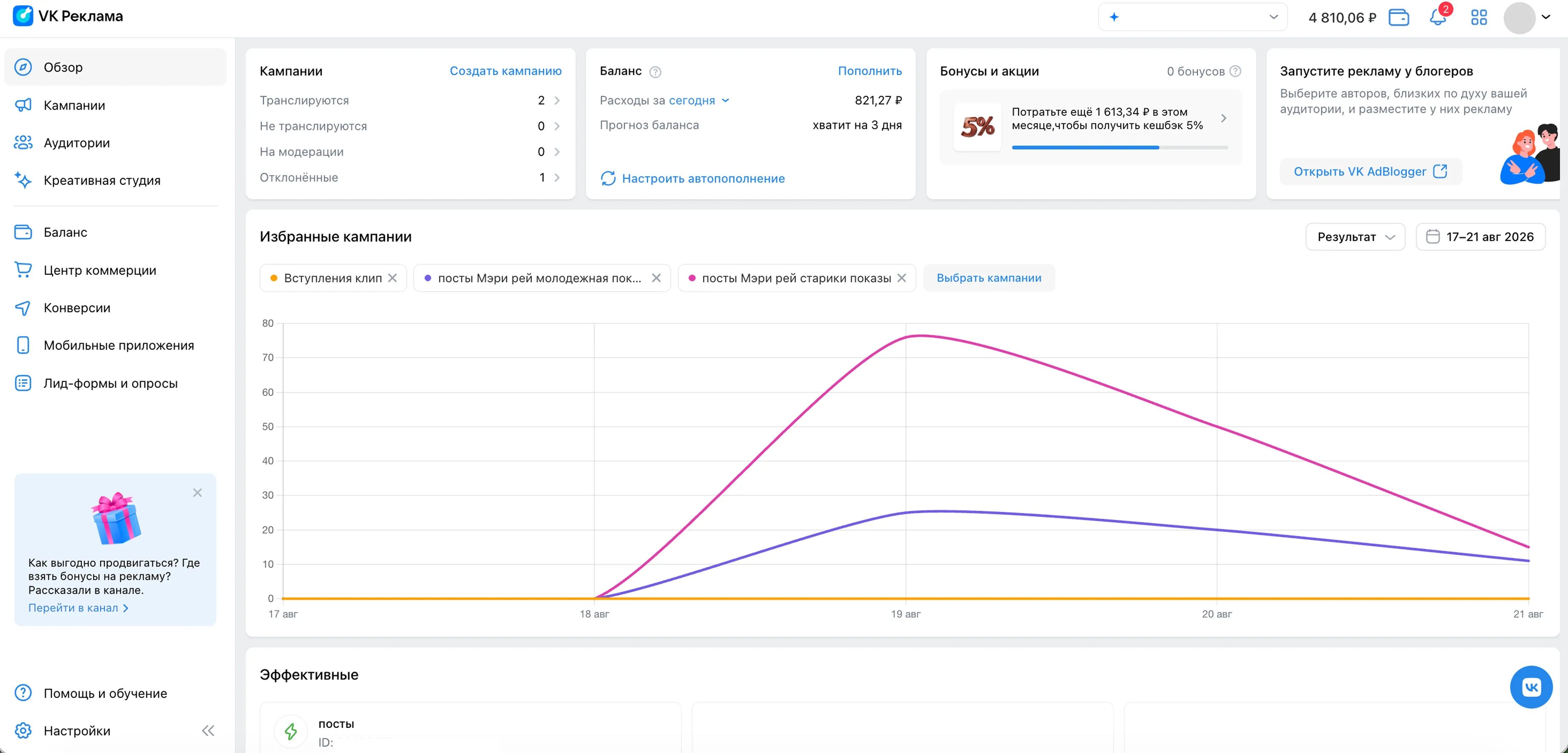The width and height of the screenshot is (1568, 753).
Task: Click the calendar icon in date range
Action: [x=1433, y=237]
